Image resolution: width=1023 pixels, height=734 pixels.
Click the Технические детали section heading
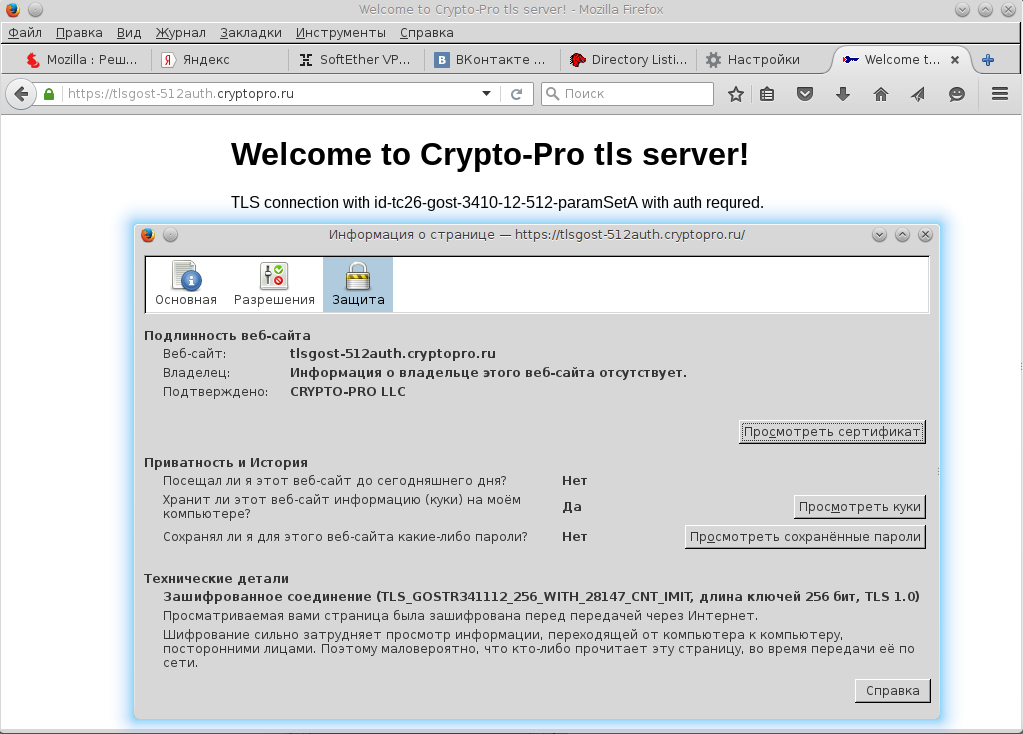click(216, 578)
